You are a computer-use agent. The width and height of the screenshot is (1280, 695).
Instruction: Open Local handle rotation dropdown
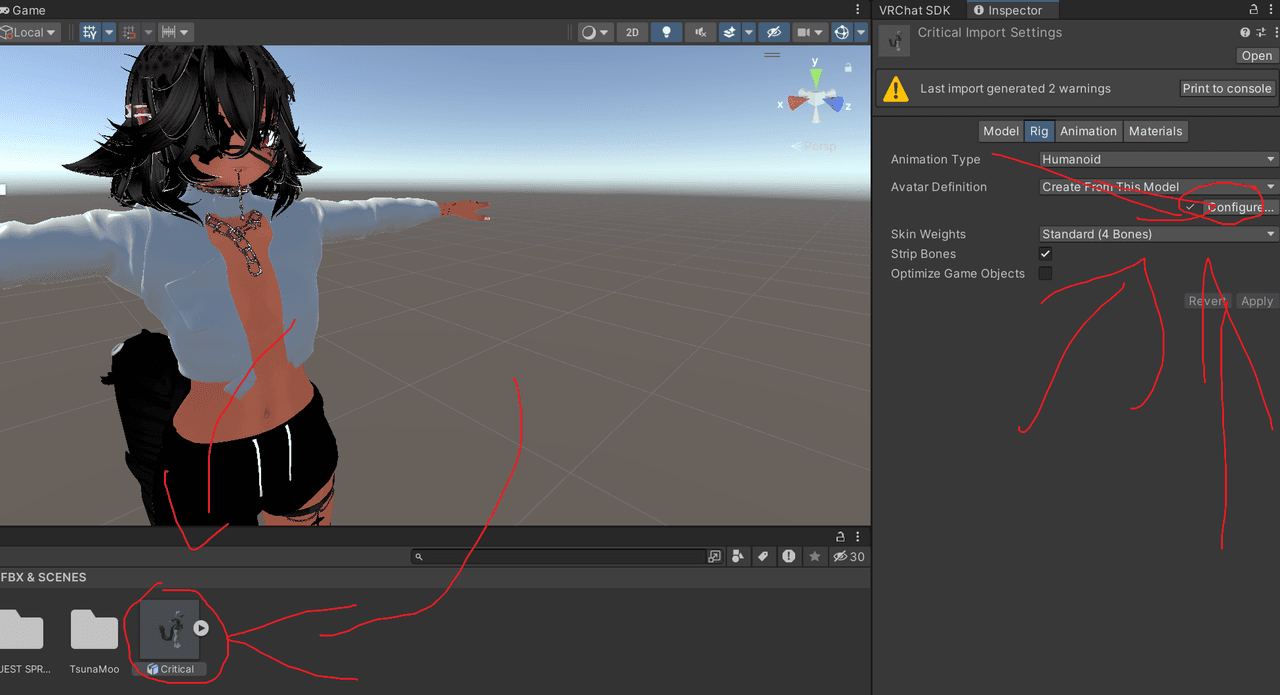(29, 32)
